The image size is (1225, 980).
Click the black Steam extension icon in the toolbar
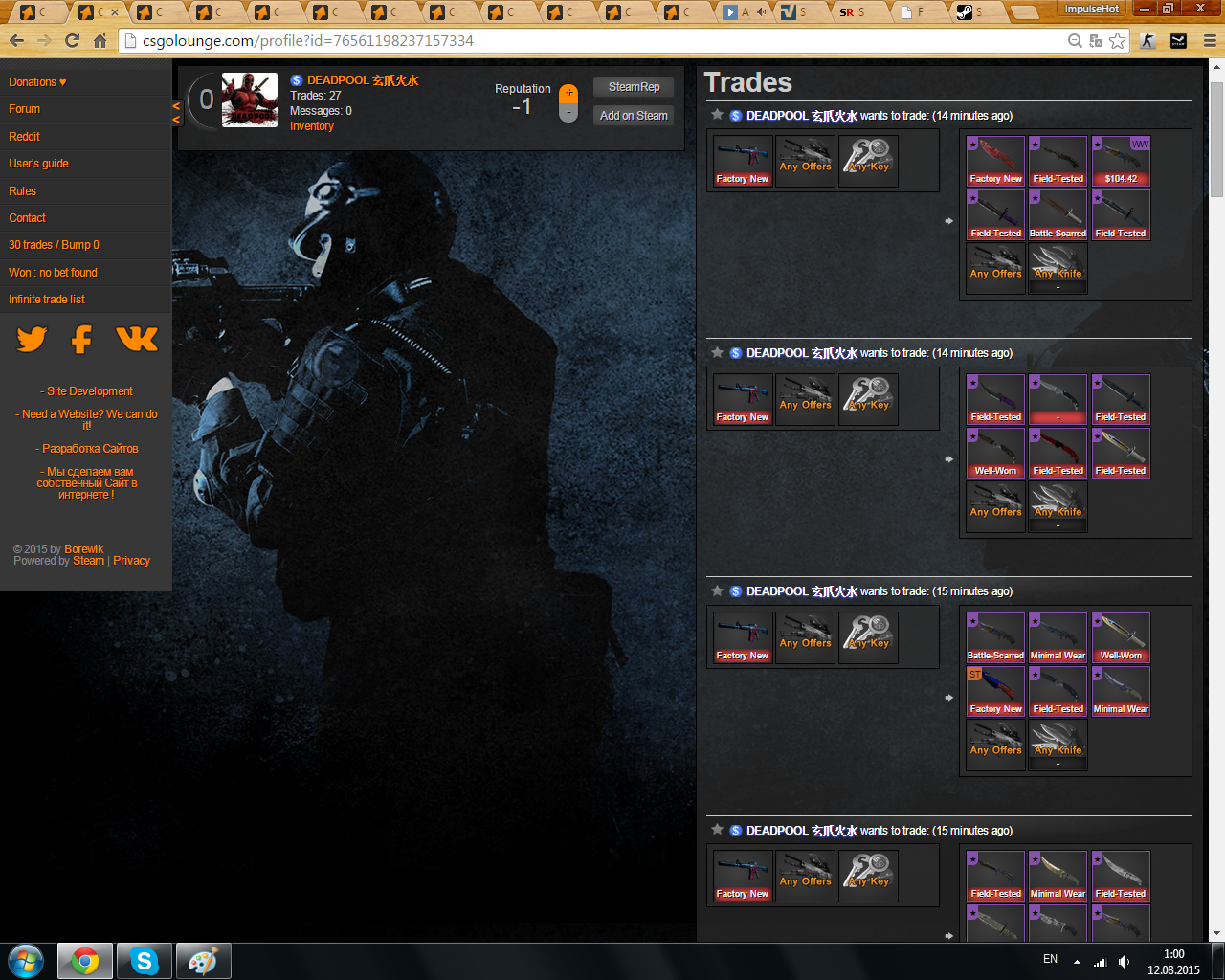(x=1178, y=41)
